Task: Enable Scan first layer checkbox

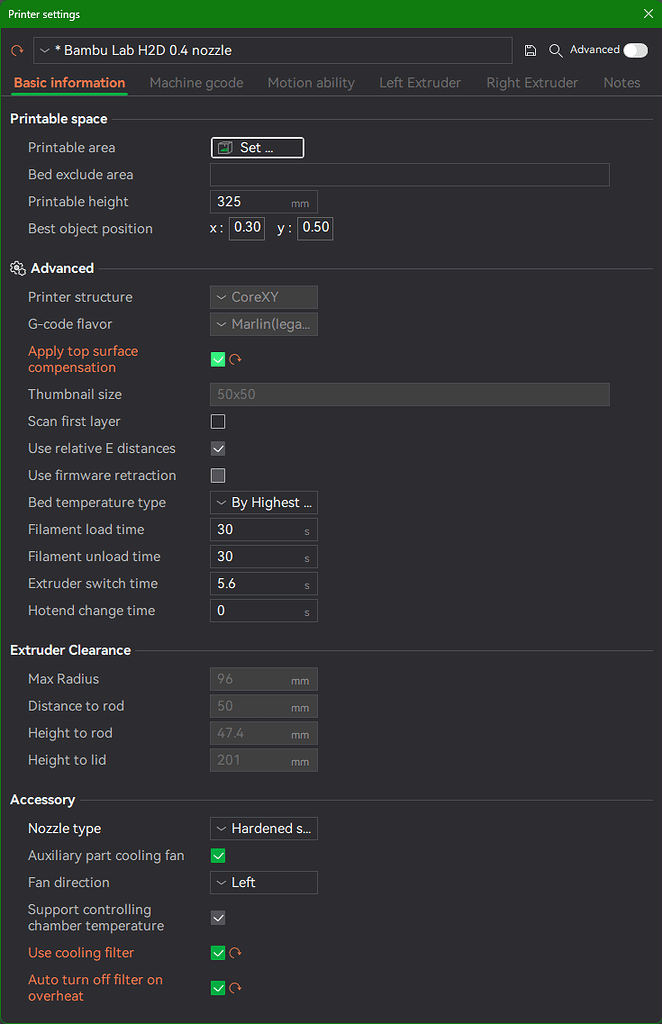Action: 218,421
